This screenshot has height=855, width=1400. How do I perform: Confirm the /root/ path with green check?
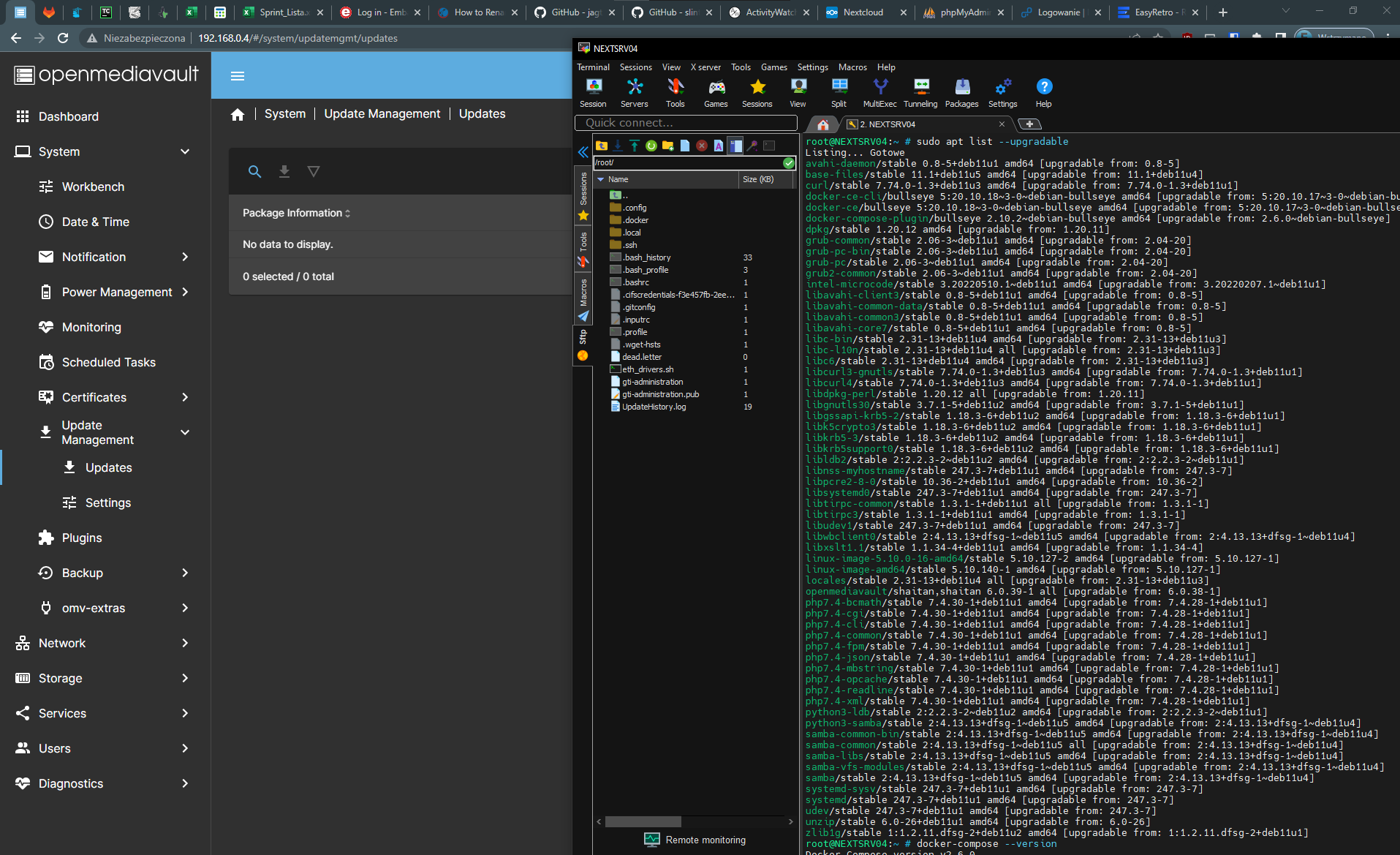(x=789, y=162)
